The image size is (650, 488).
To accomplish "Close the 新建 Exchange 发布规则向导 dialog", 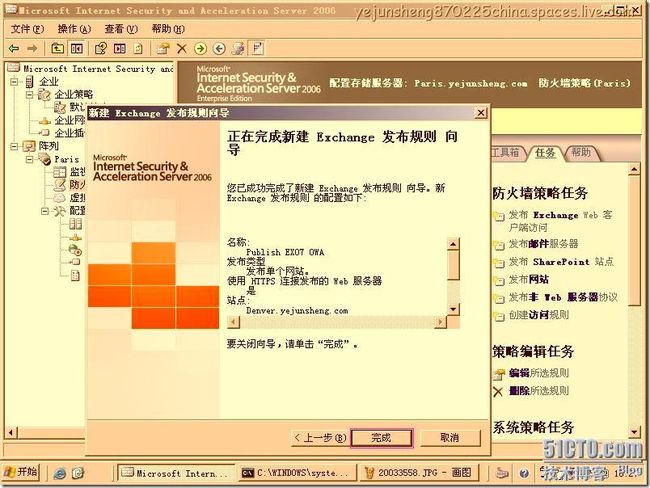I will (x=480, y=113).
